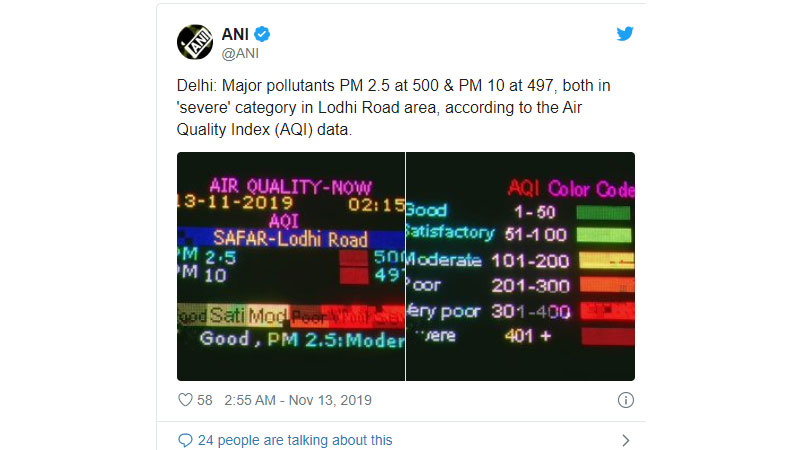Click the blue verified badge
Viewport: 800px width, 450px height.
(262, 34)
